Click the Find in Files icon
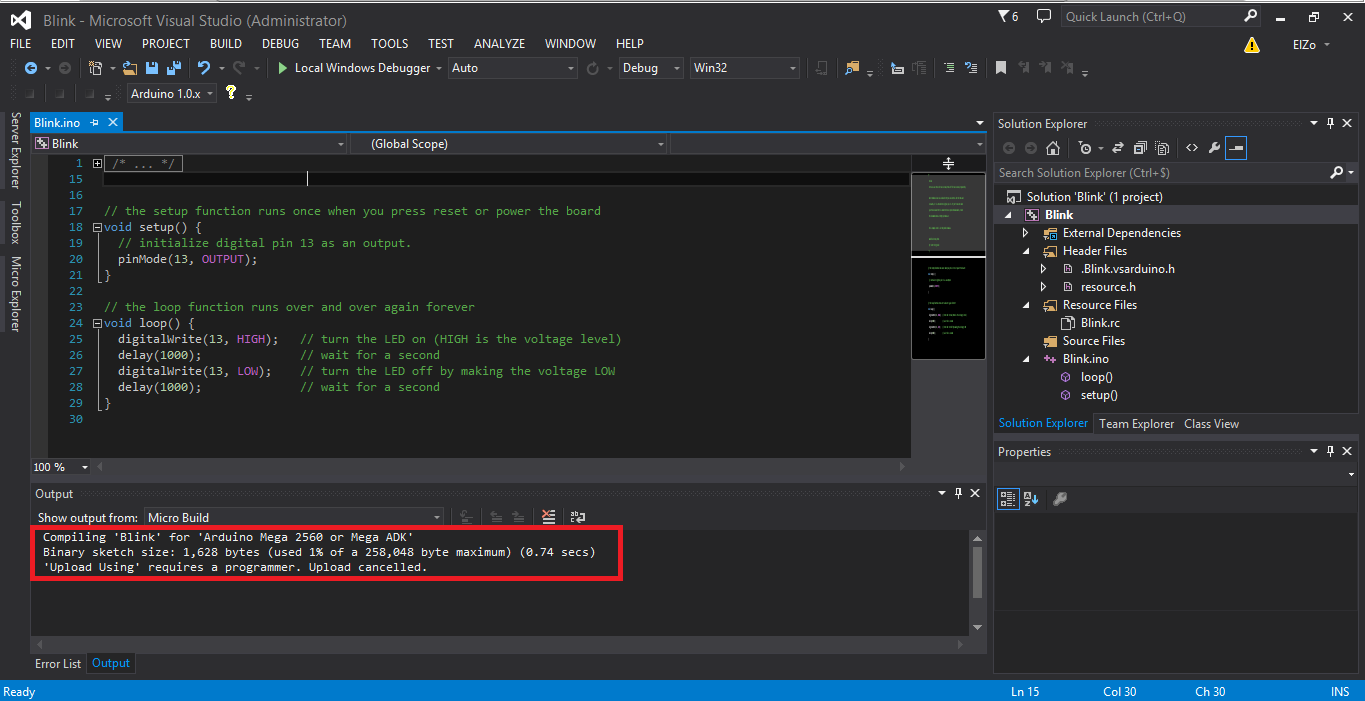The width and height of the screenshot is (1365, 701). [x=852, y=68]
